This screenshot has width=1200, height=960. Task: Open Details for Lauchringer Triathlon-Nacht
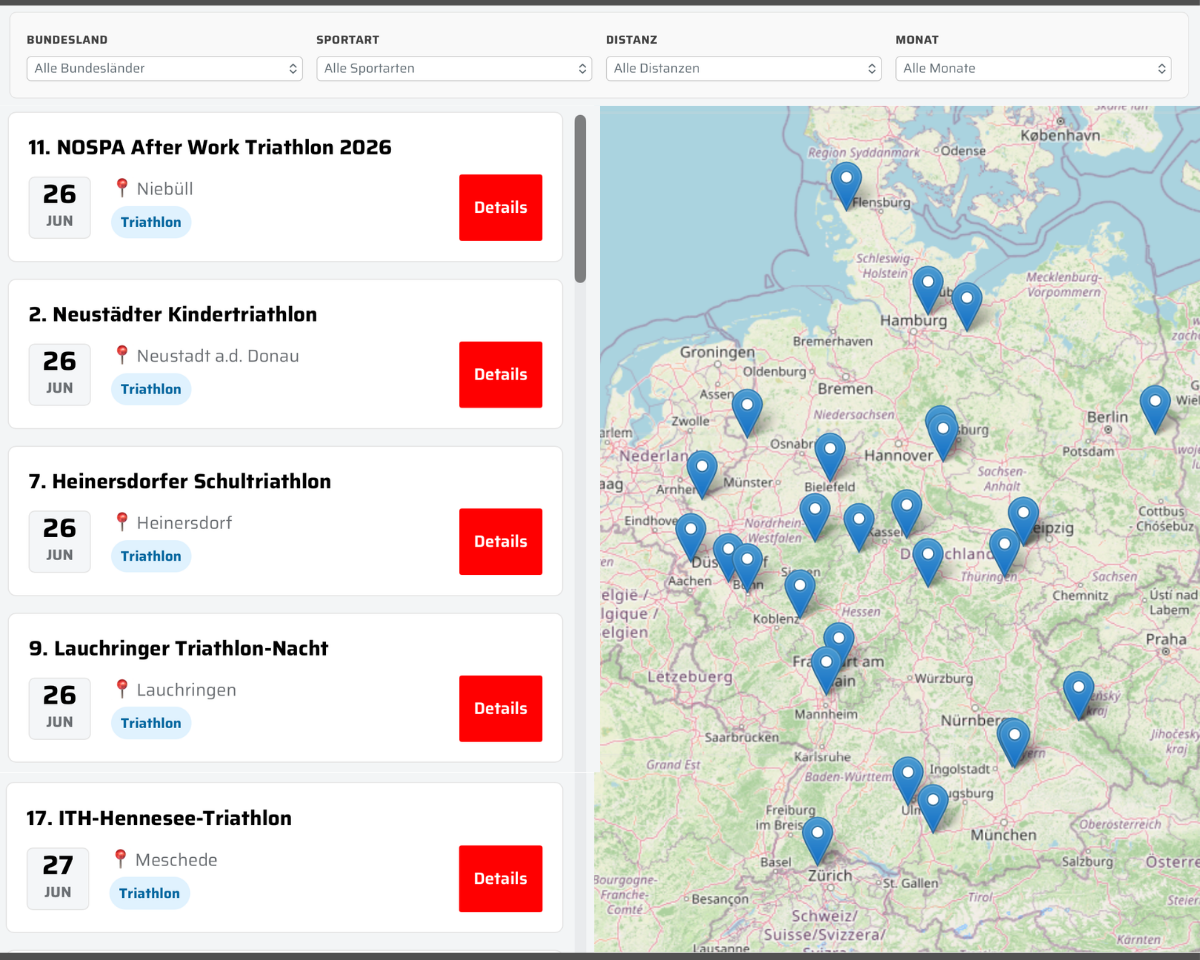pyautogui.click(x=501, y=709)
